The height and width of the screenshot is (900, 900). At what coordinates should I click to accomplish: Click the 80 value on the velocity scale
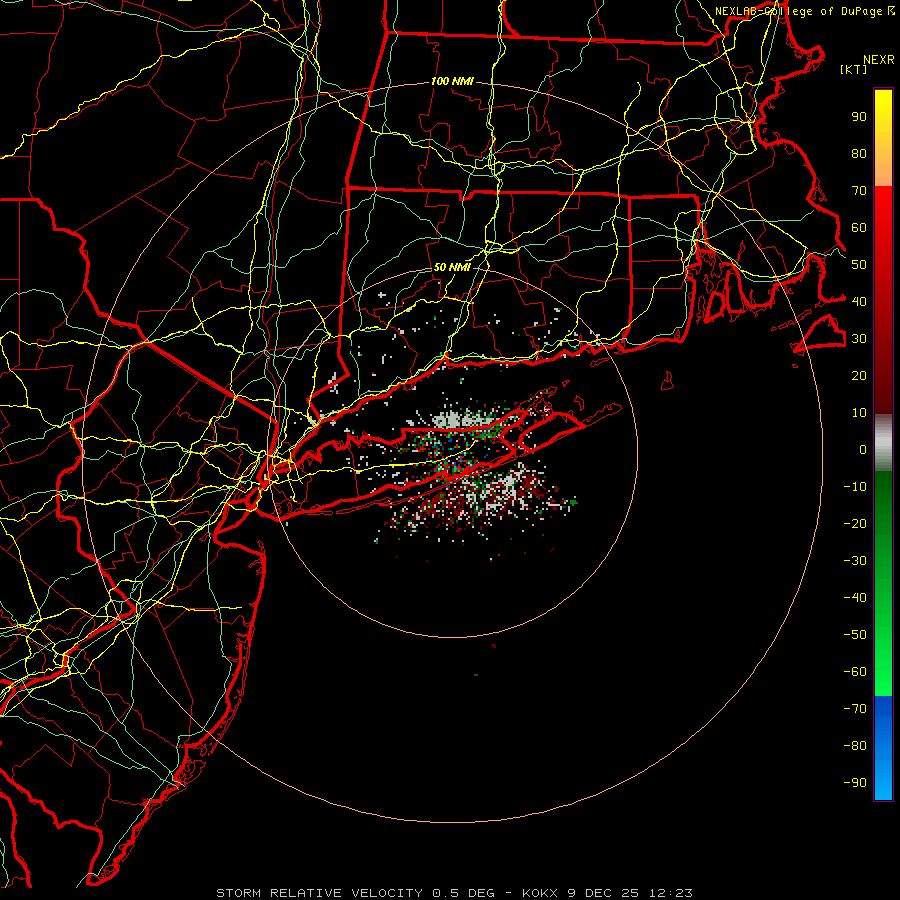(x=859, y=154)
